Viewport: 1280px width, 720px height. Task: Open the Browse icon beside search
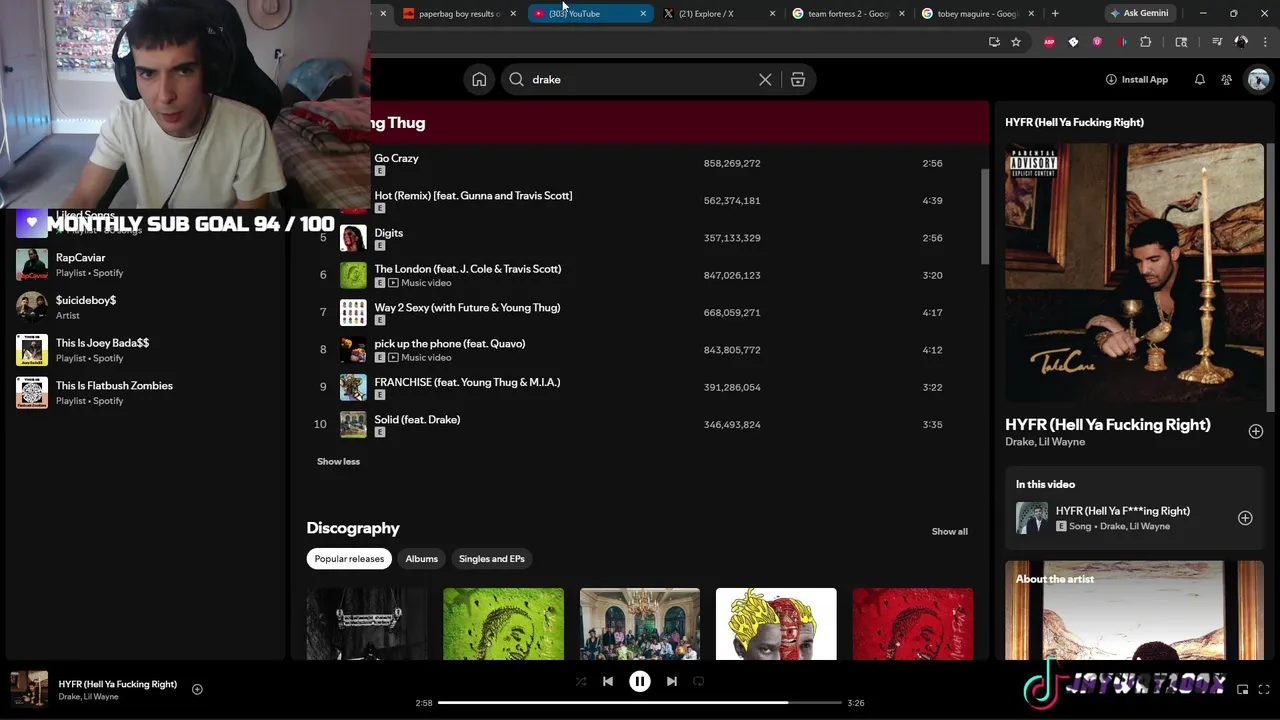coord(798,80)
